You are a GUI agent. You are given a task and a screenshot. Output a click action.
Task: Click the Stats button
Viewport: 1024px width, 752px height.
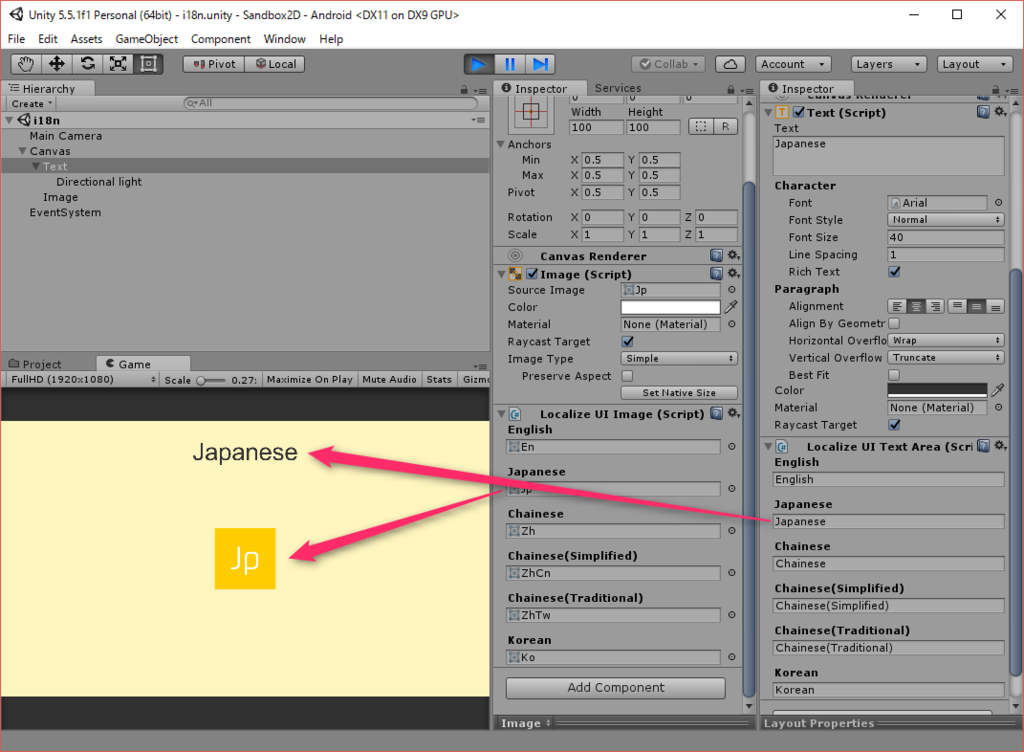[x=439, y=380]
